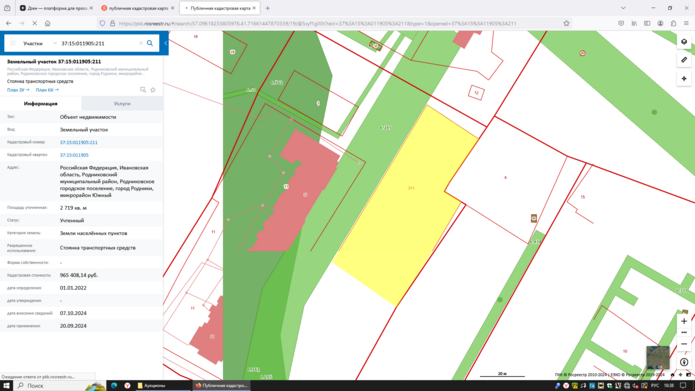695x391 pixels.
Task: Clear the cadastral number search field
Action: [141, 43]
